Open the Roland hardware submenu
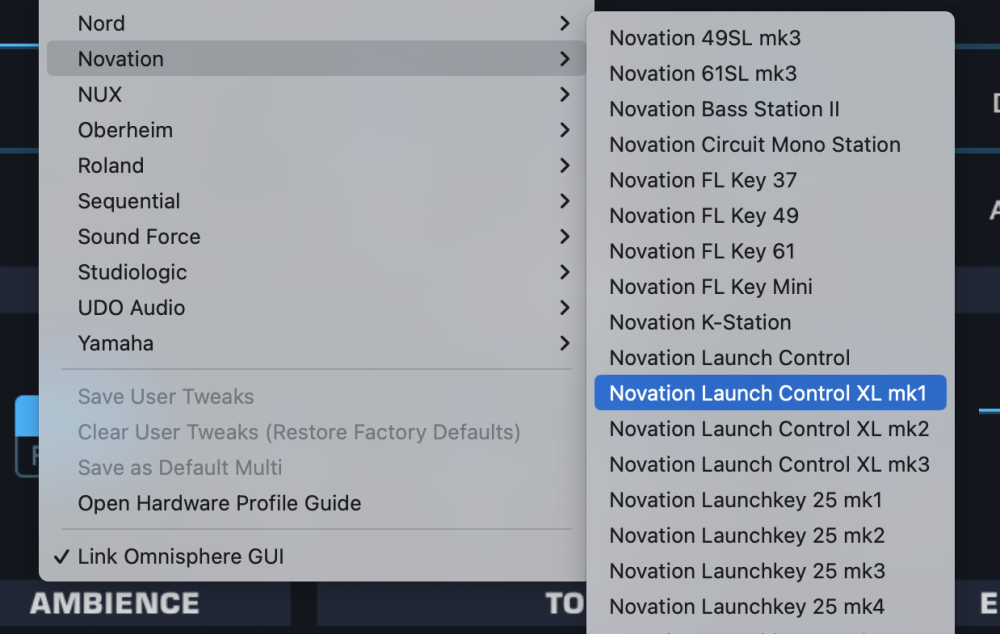Viewport: 1000px width, 634px height. point(111,166)
